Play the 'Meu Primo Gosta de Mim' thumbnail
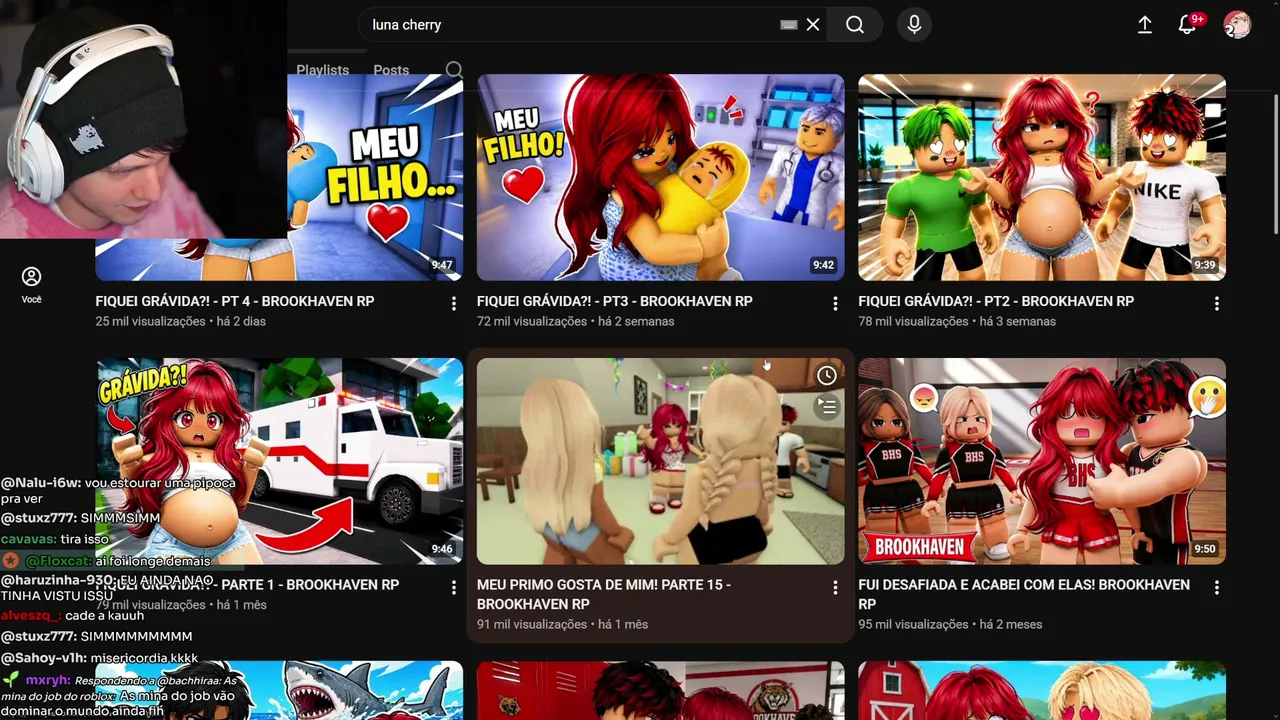The image size is (1280, 720). click(x=660, y=461)
